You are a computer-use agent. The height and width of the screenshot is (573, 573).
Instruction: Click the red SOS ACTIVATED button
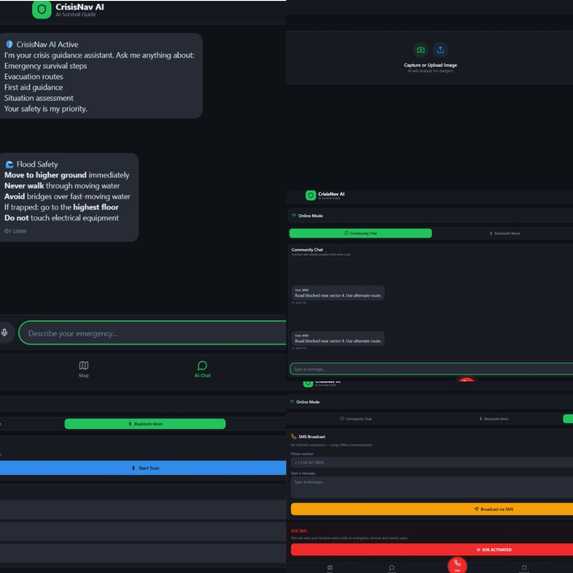[x=432, y=550]
